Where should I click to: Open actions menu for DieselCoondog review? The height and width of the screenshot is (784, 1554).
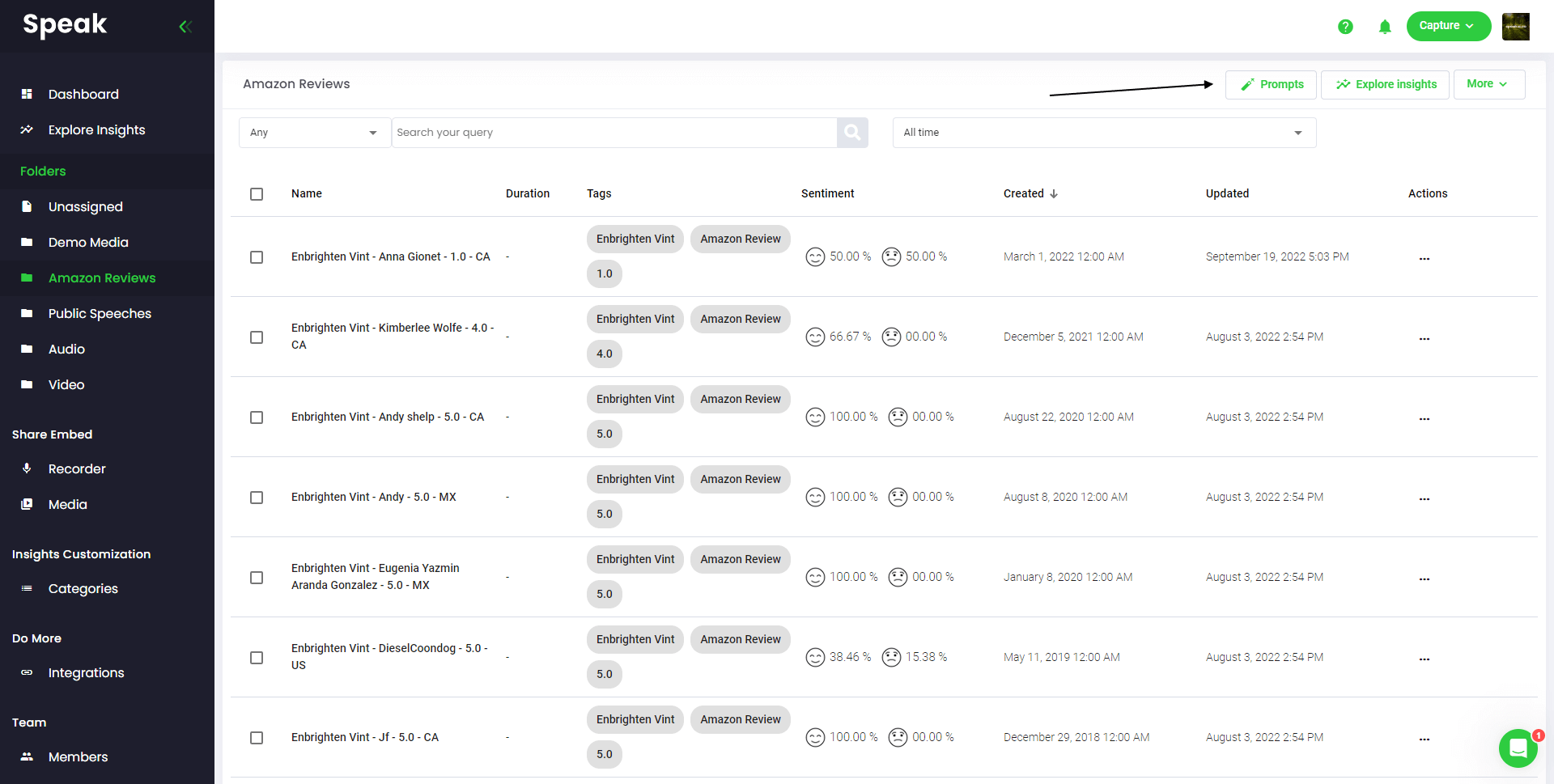[x=1424, y=659]
